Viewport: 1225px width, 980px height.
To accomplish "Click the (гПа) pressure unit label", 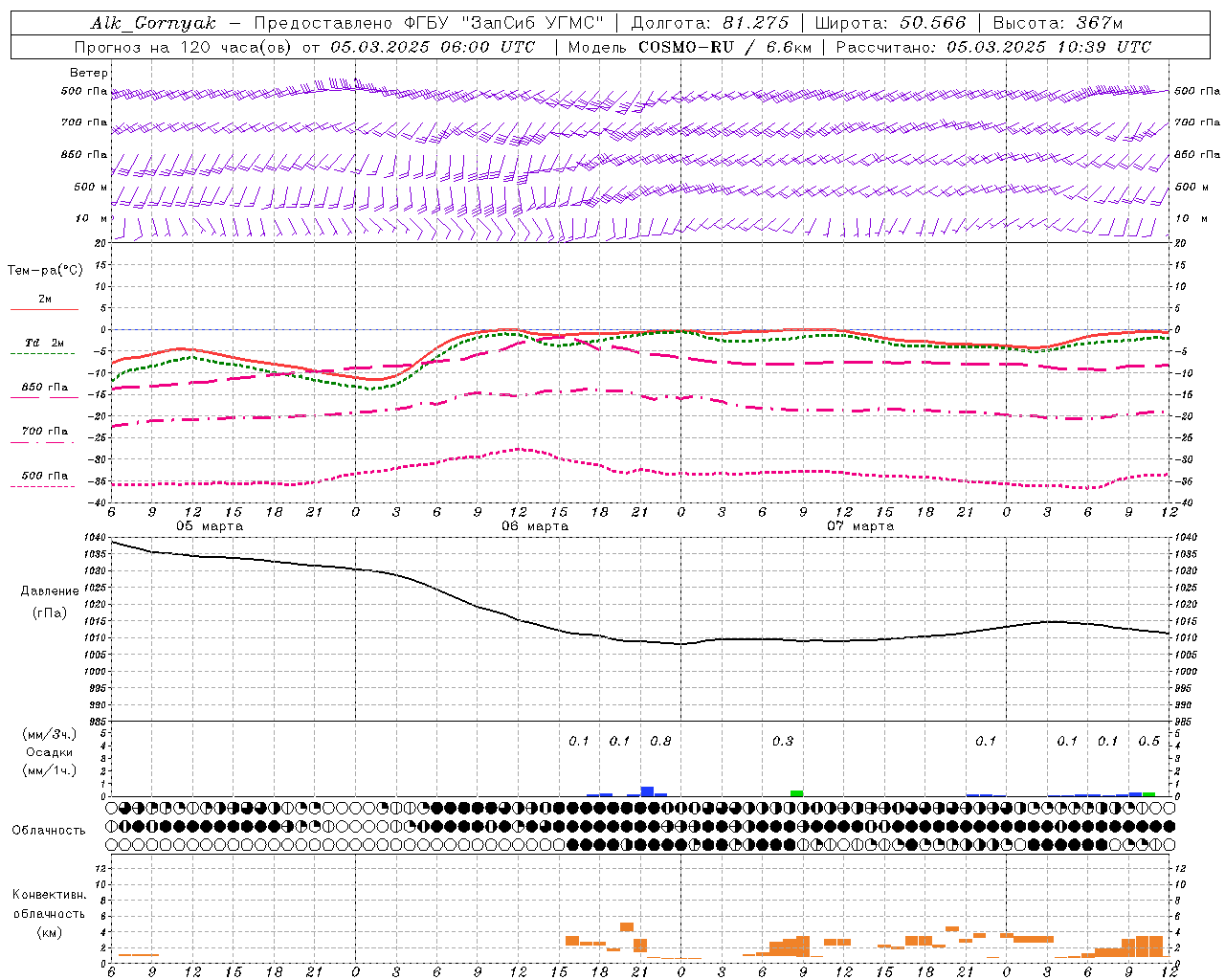I will pos(50,613).
